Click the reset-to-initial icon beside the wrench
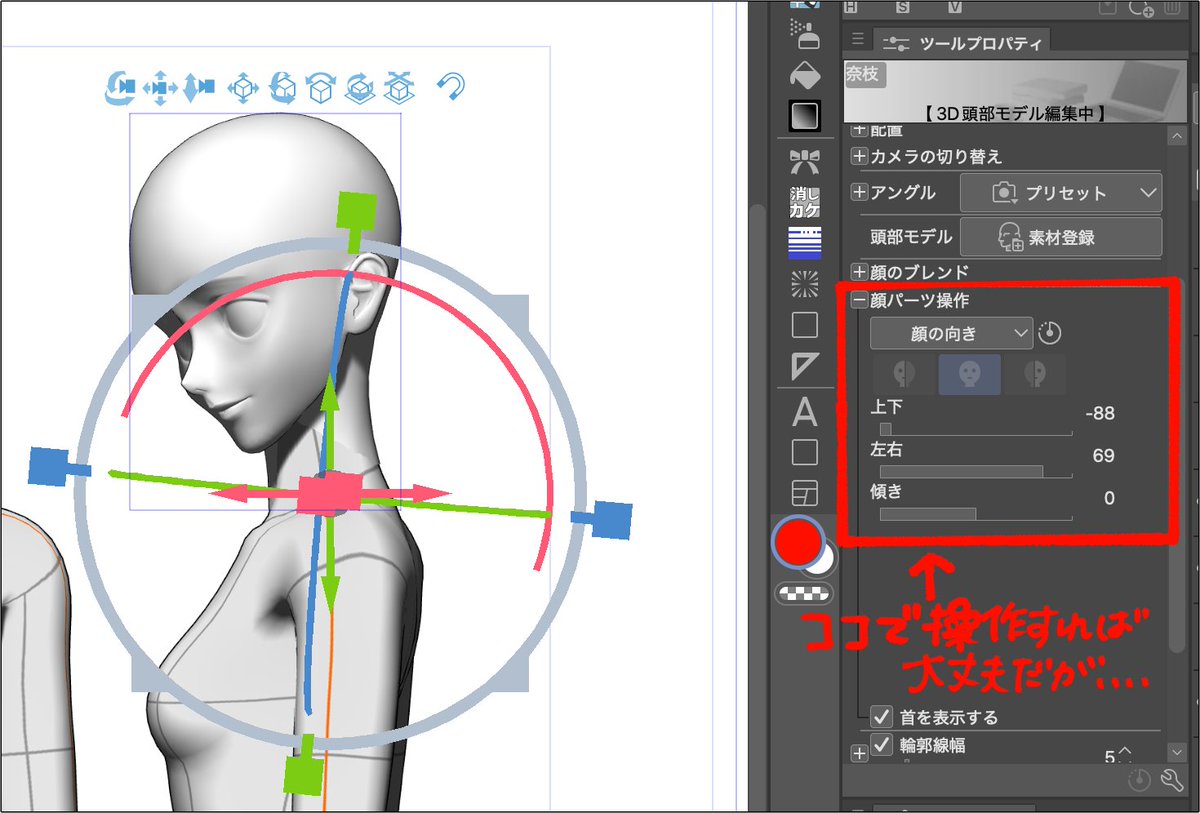Viewport: 1200px width, 813px height. [1139, 781]
